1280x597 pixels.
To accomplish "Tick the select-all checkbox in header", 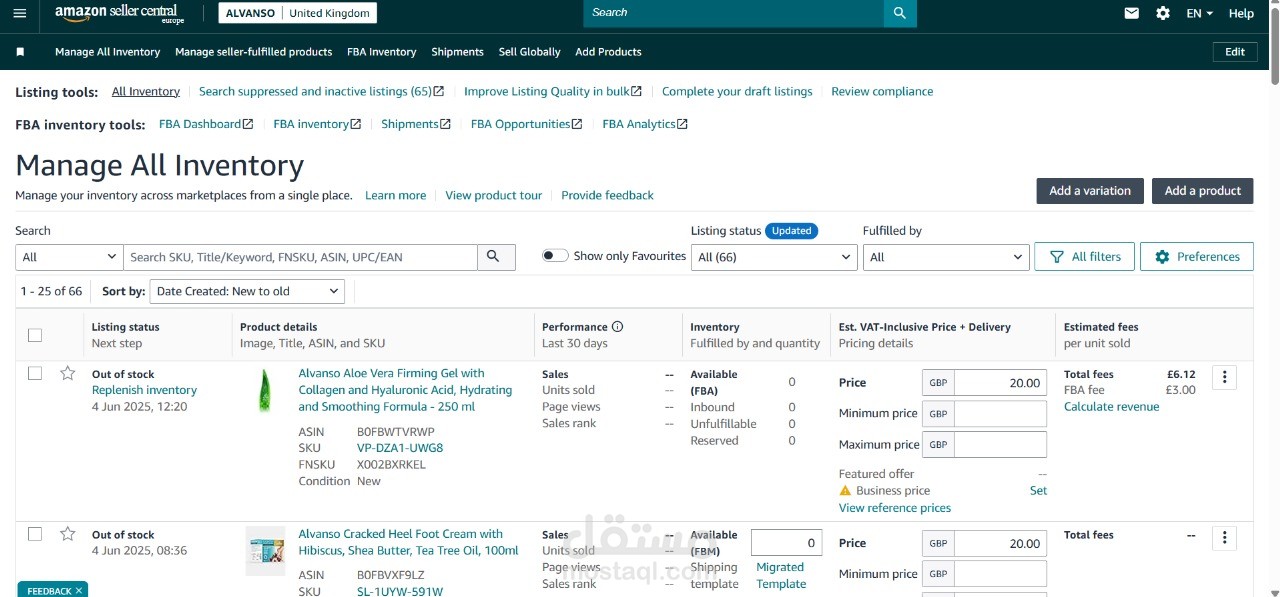I will click(35, 335).
